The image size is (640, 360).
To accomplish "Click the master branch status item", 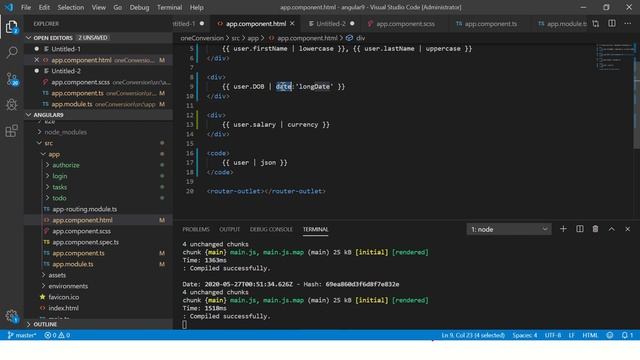I will point(22,335).
